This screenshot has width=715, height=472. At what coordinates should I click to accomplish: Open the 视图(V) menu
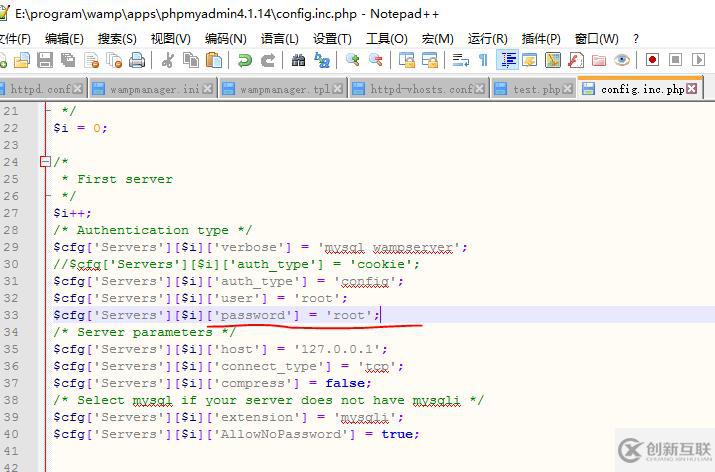click(171, 39)
